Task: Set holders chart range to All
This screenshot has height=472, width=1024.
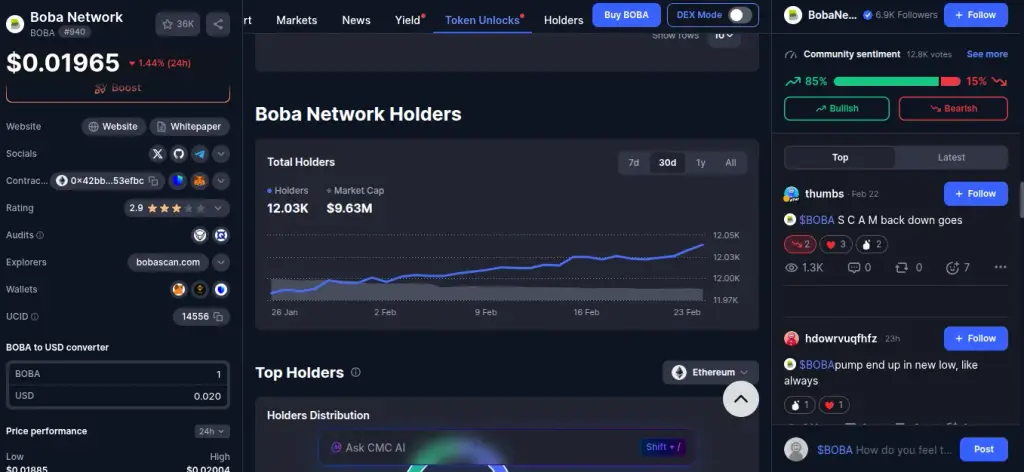Action: click(731, 163)
